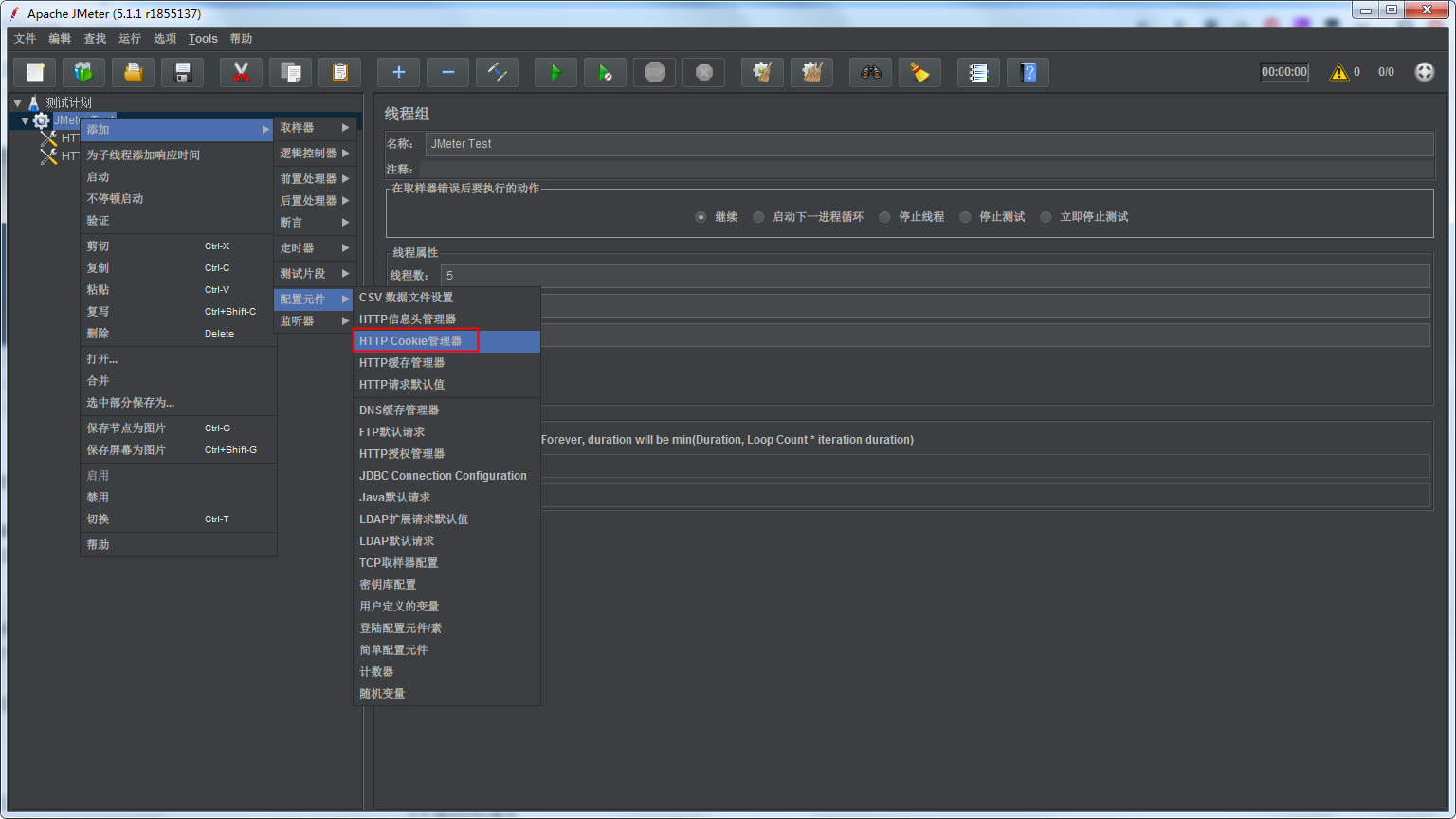This screenshot has width=1456, height=819.
Task: Click the Clear all brooms icon
Action: click(812, 72)
